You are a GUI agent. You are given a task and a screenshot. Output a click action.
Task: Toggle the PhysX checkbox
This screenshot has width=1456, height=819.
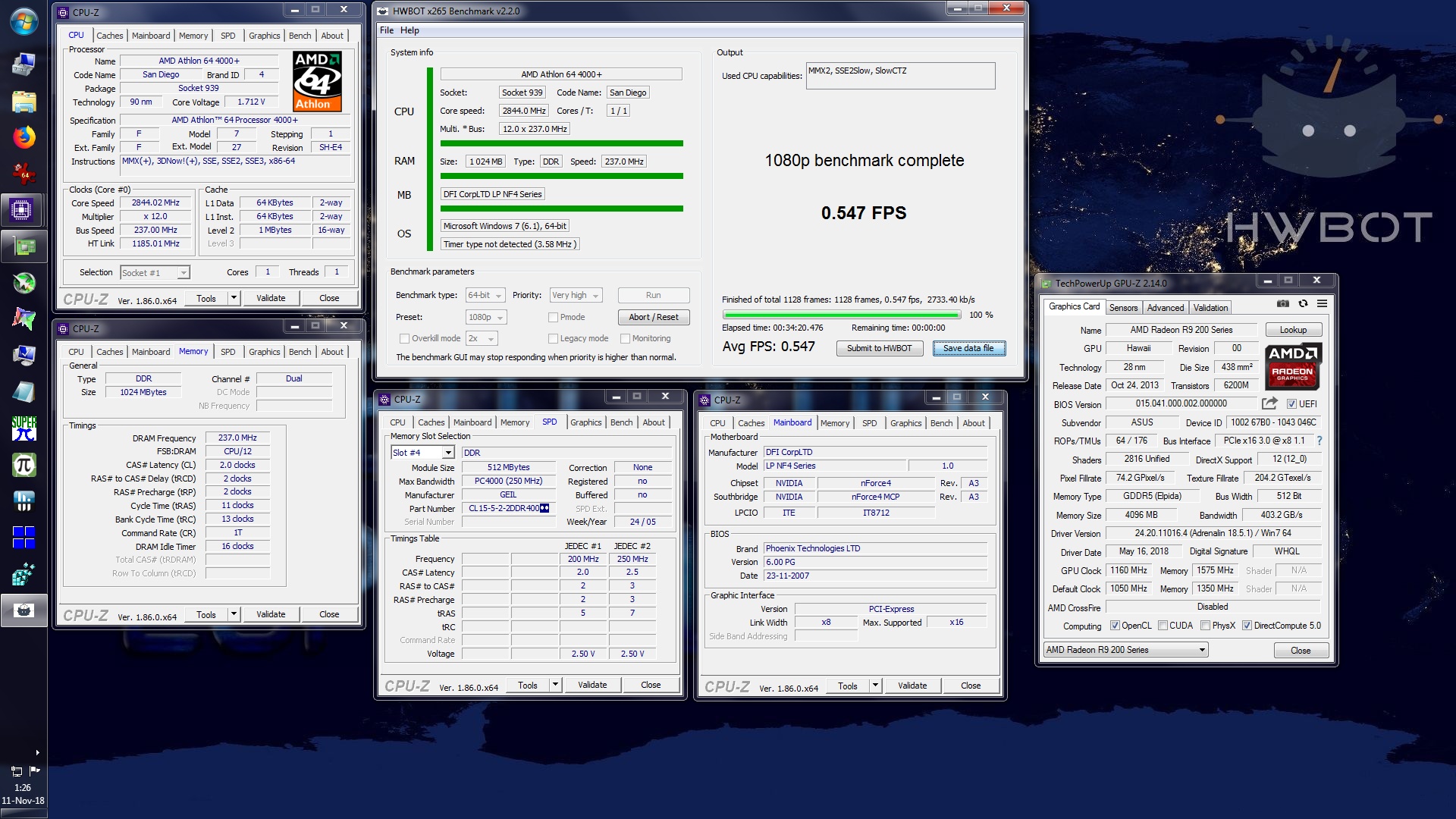click(x=1206, y=626)
